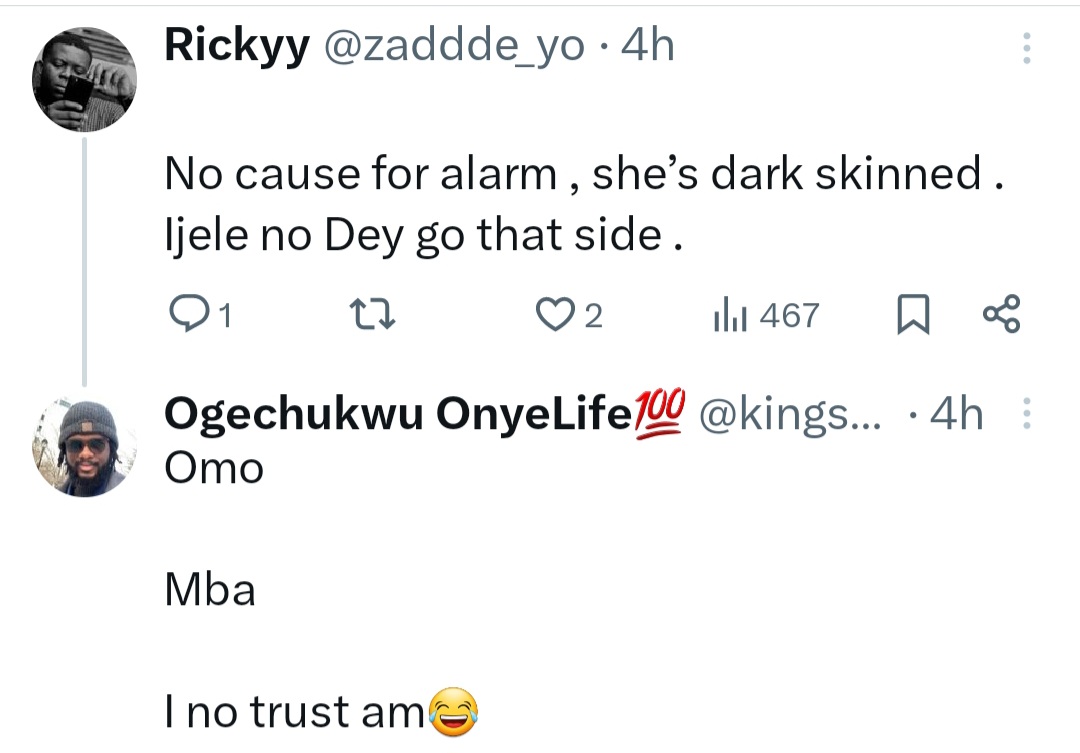Bookmark Rickyy's tweet
The width and height of the screenshot is (1080, 753).
(912, 317)
